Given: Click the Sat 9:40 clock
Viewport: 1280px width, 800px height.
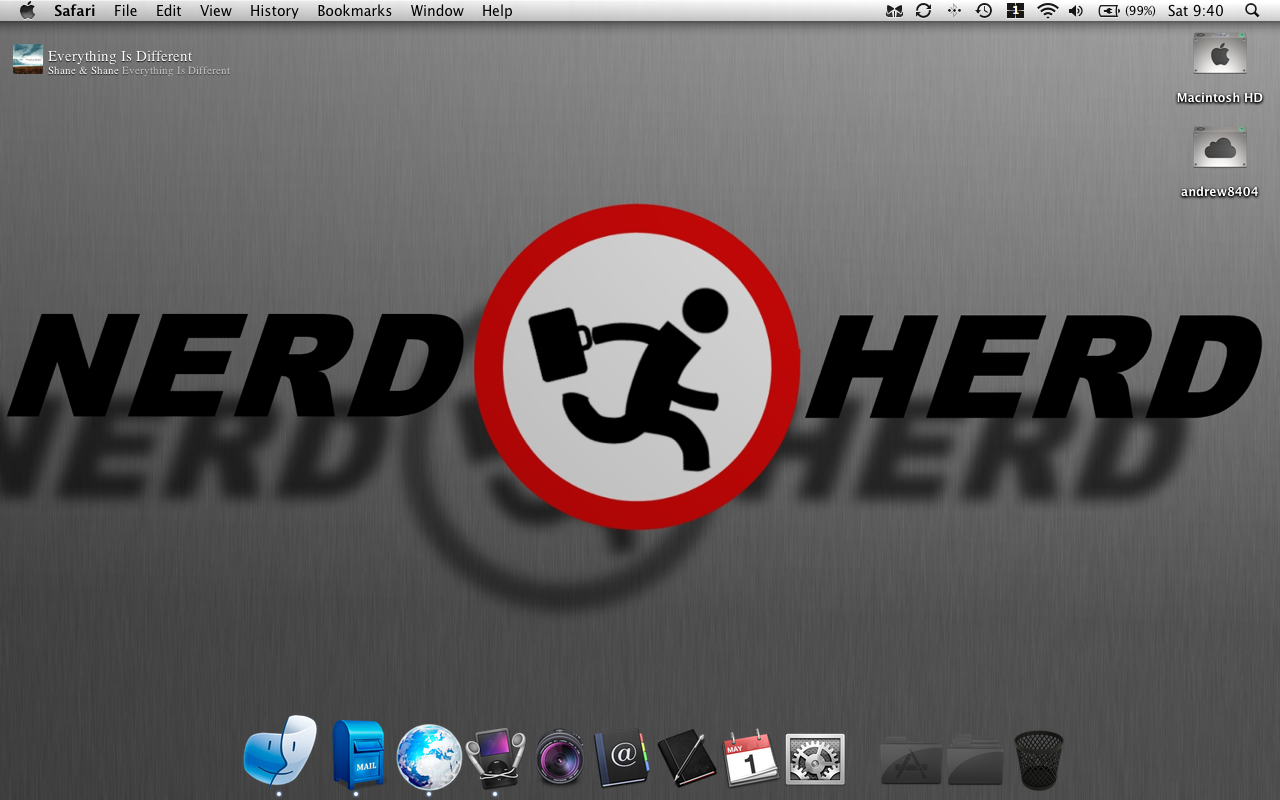Looking at the screenshot, I should pyautogui.click(x=1196, y=11).
